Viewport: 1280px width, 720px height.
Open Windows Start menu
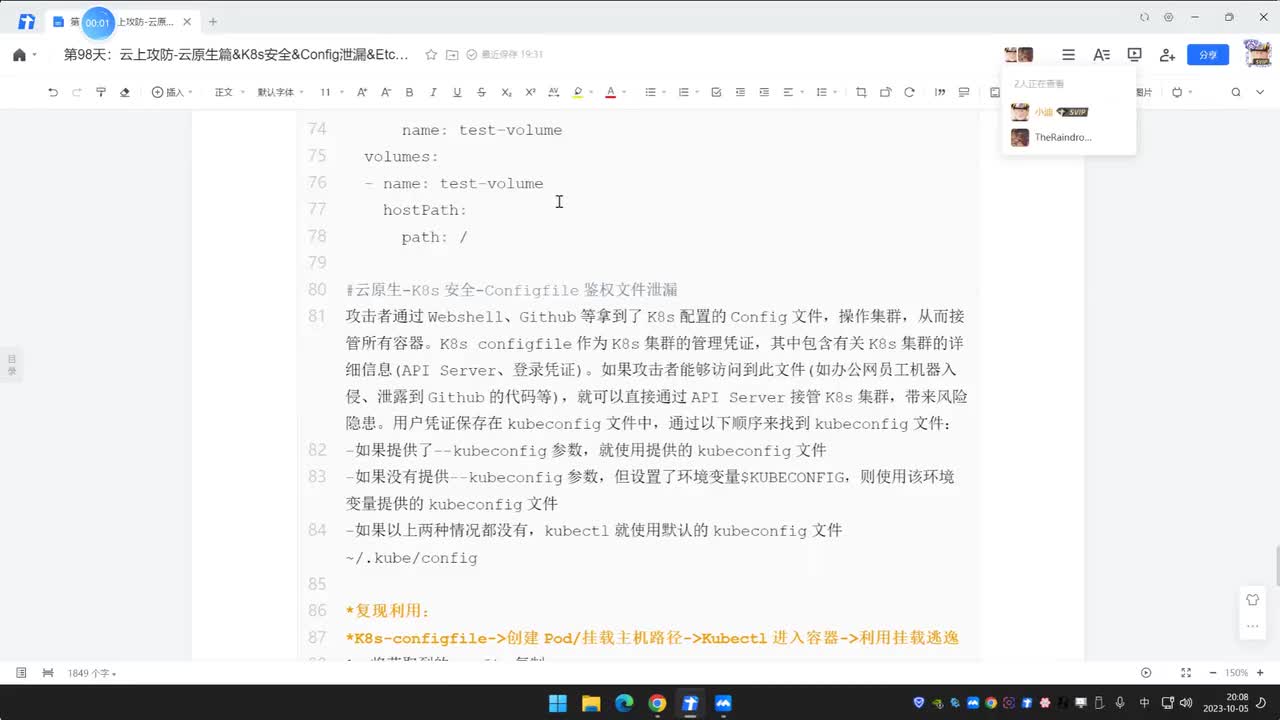pyautogui.click(x=558, y=703)
